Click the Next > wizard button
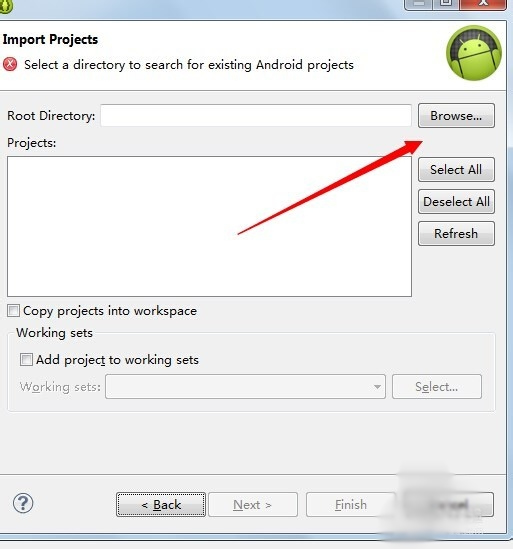Viewport: 513px width, 549px height. pyautogui.click(x=253, y=505)
